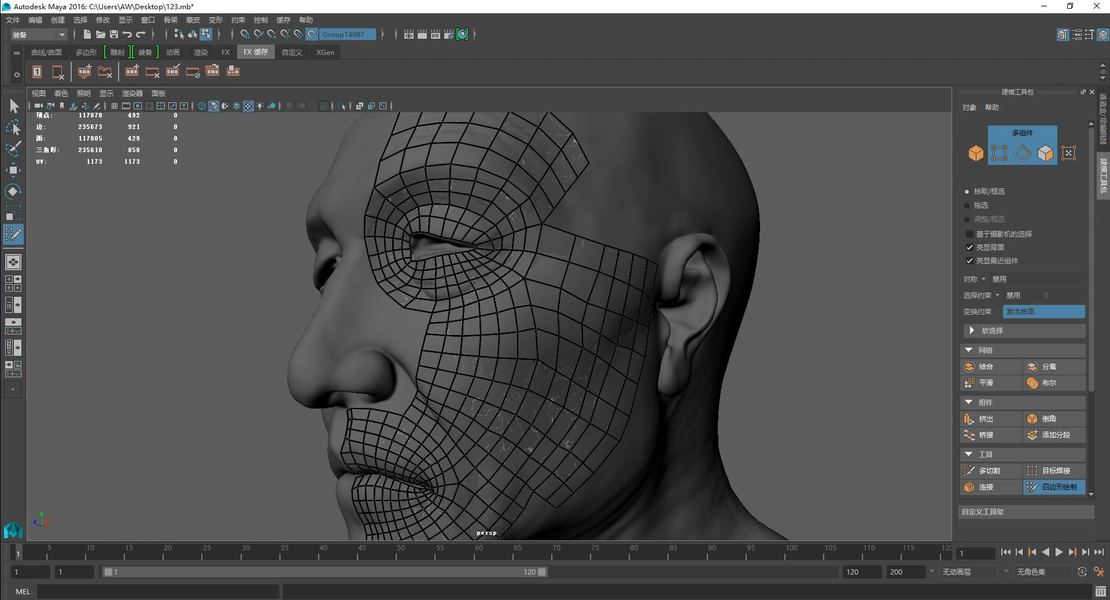Open the menu set dropdown at top-left
Image resolution: width=1110 pixels, height=600 pixels.
[x=38, y=35]
